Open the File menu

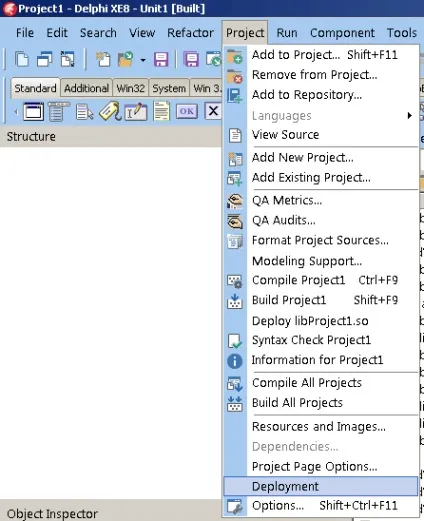pos(25,33)
